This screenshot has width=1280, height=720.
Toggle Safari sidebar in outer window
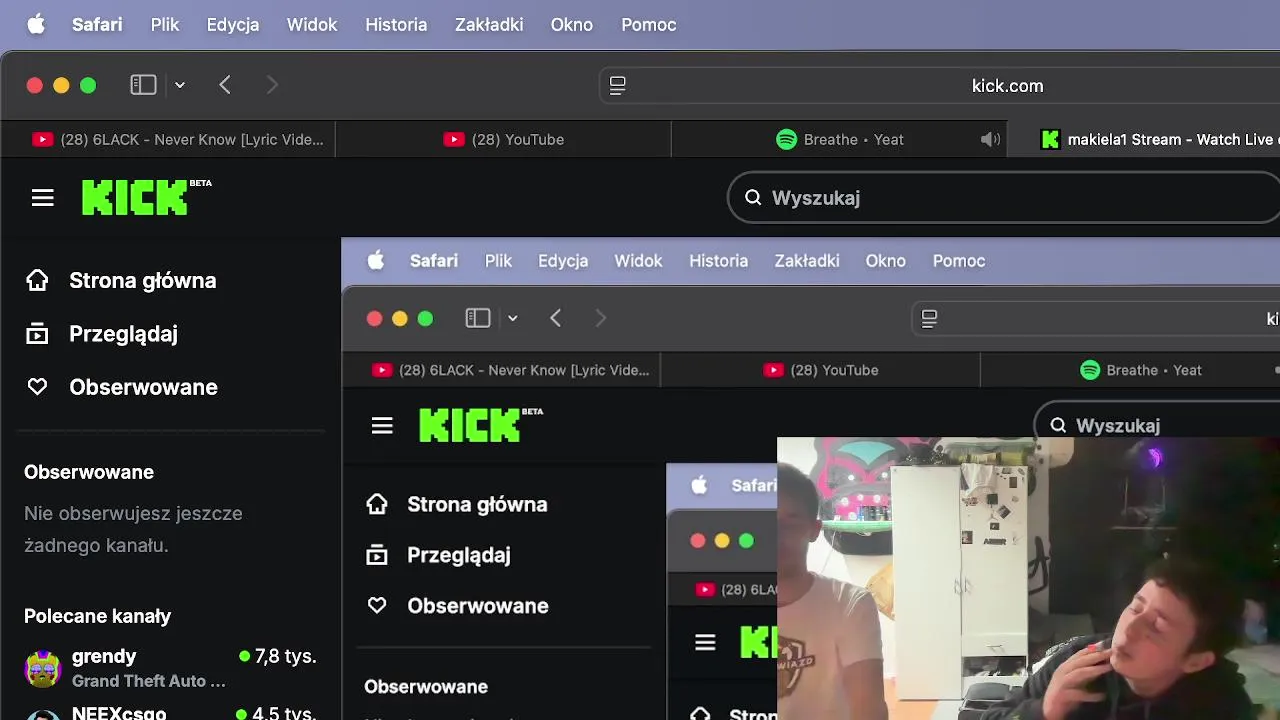point(144,85)
